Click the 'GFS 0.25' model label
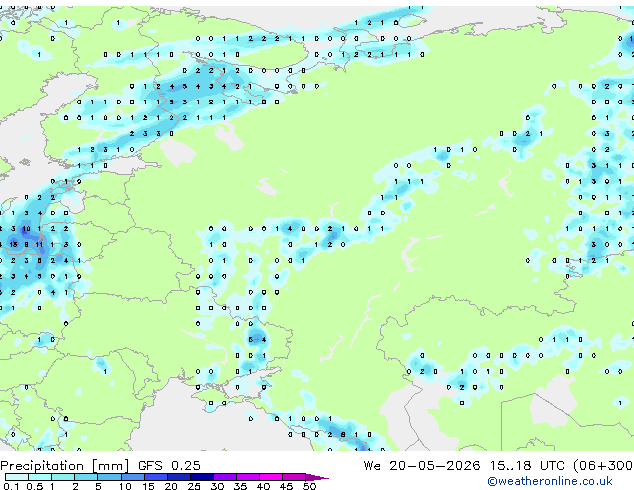 [x=169, y=465]
